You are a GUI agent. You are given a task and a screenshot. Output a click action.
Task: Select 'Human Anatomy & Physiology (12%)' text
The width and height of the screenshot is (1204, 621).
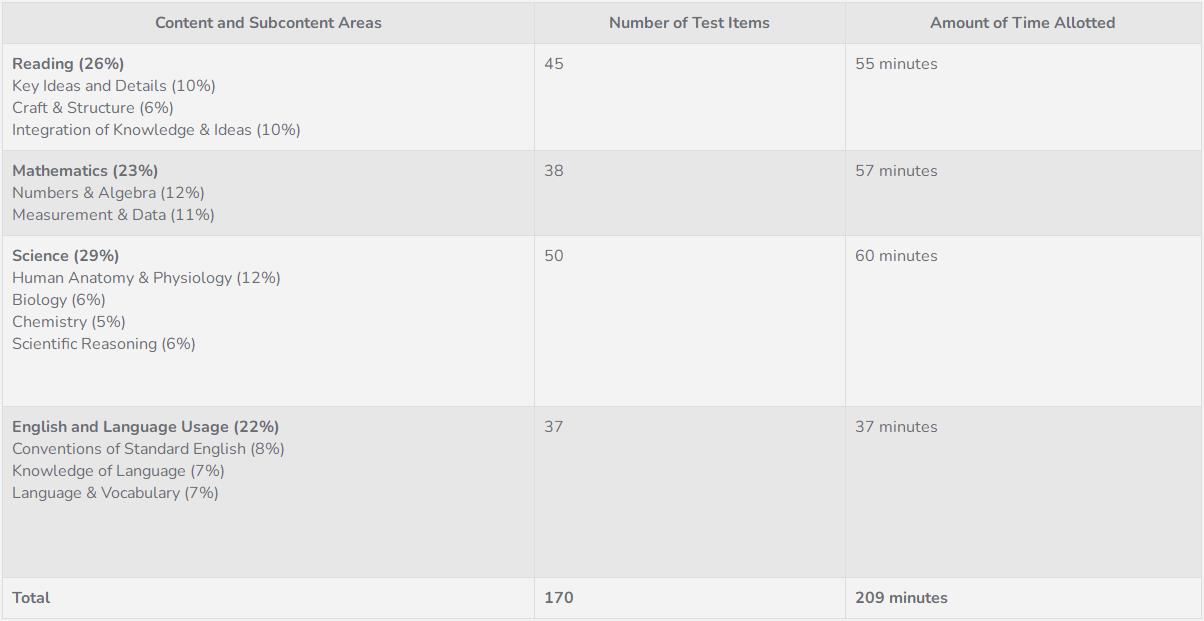click(146, 278)
